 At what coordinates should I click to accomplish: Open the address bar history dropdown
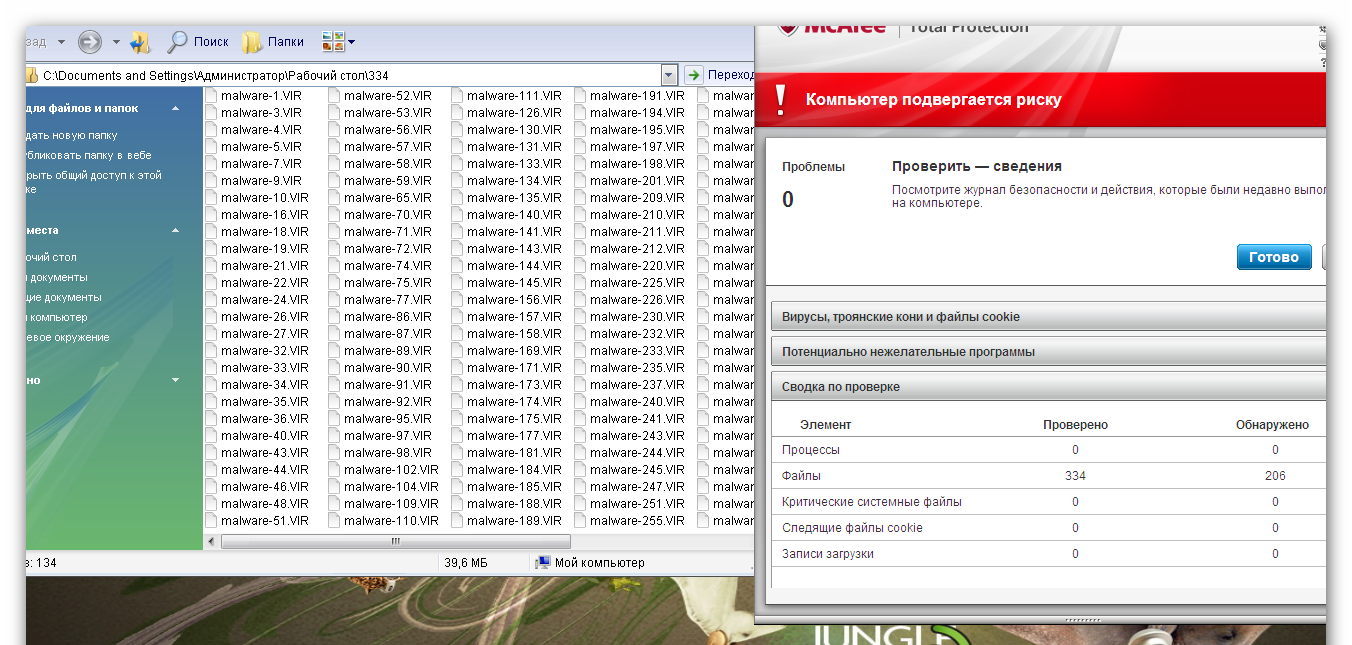pos(669,75)
